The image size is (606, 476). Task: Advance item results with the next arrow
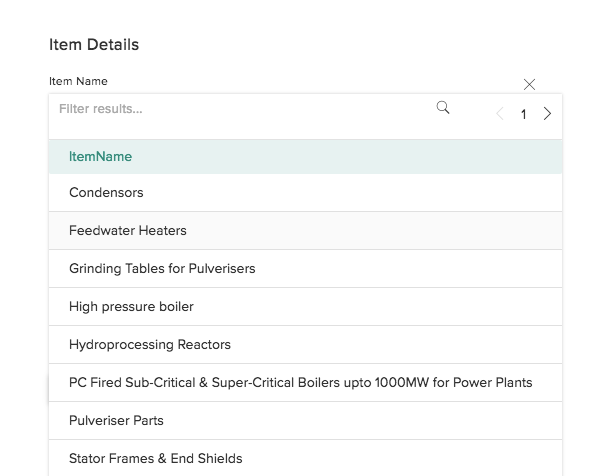click(547, 114)
